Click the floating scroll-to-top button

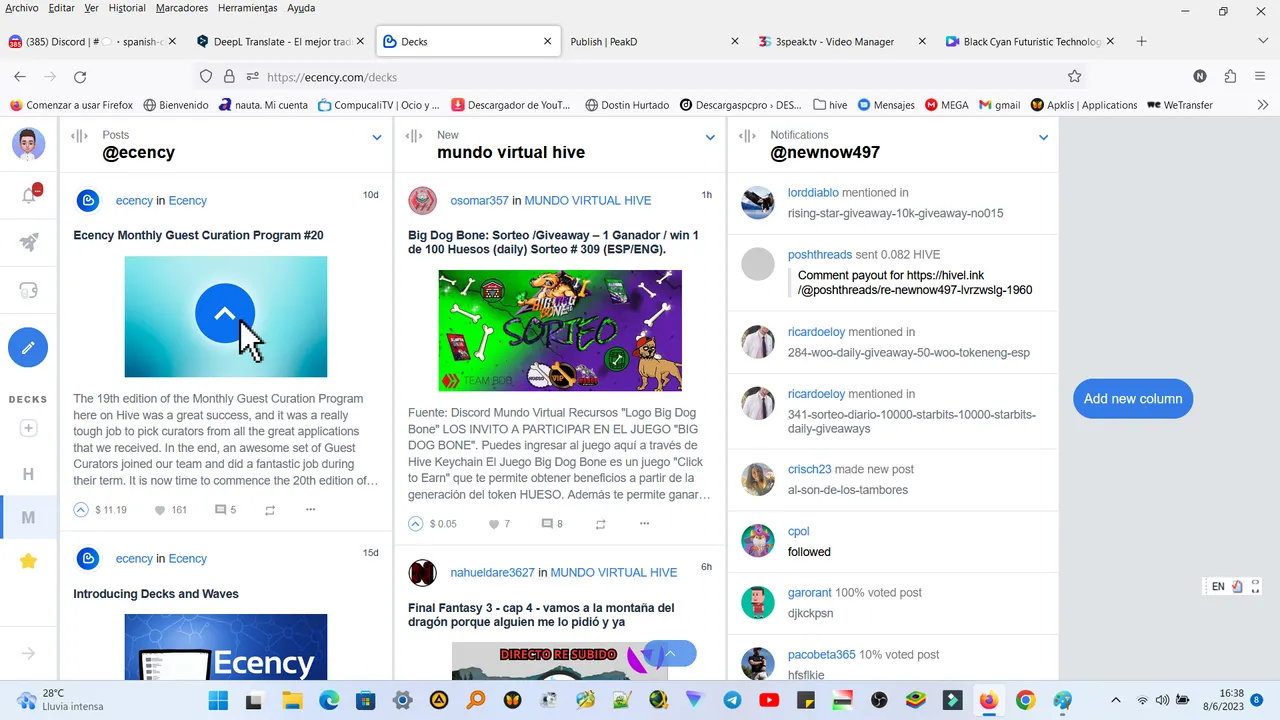click(x=670, y=654)
